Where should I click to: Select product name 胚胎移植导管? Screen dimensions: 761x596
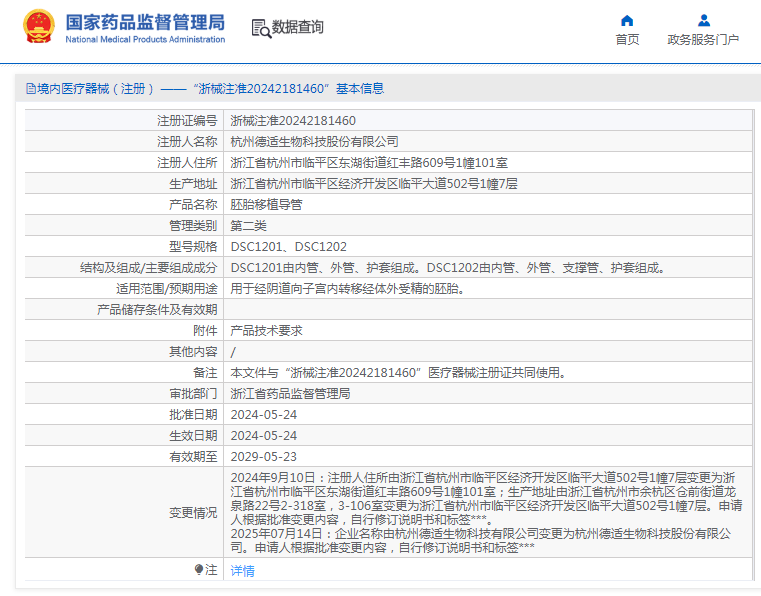tap(266, 204)
